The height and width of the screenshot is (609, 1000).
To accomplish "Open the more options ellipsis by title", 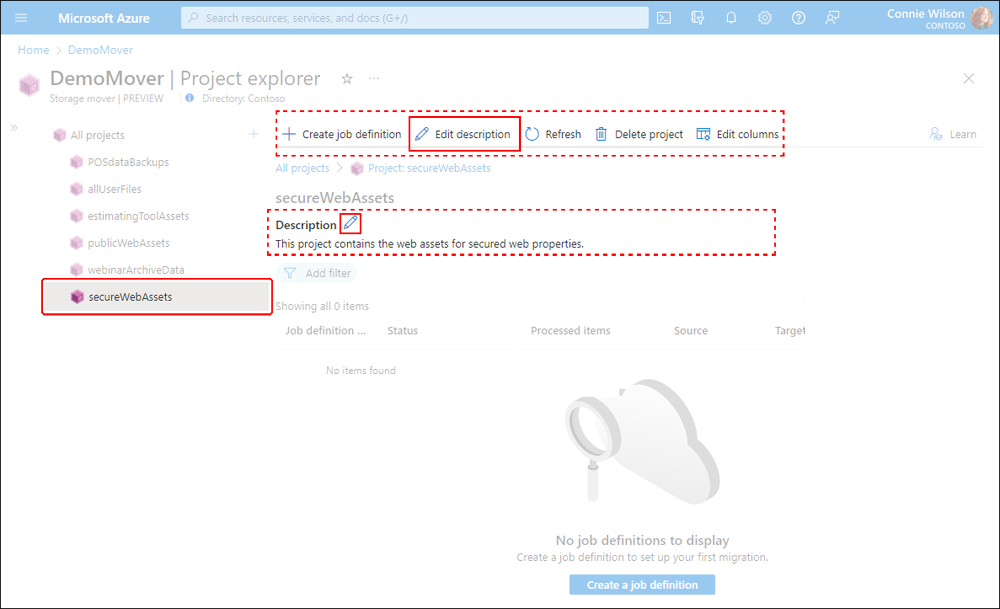I will pos(374,78).
